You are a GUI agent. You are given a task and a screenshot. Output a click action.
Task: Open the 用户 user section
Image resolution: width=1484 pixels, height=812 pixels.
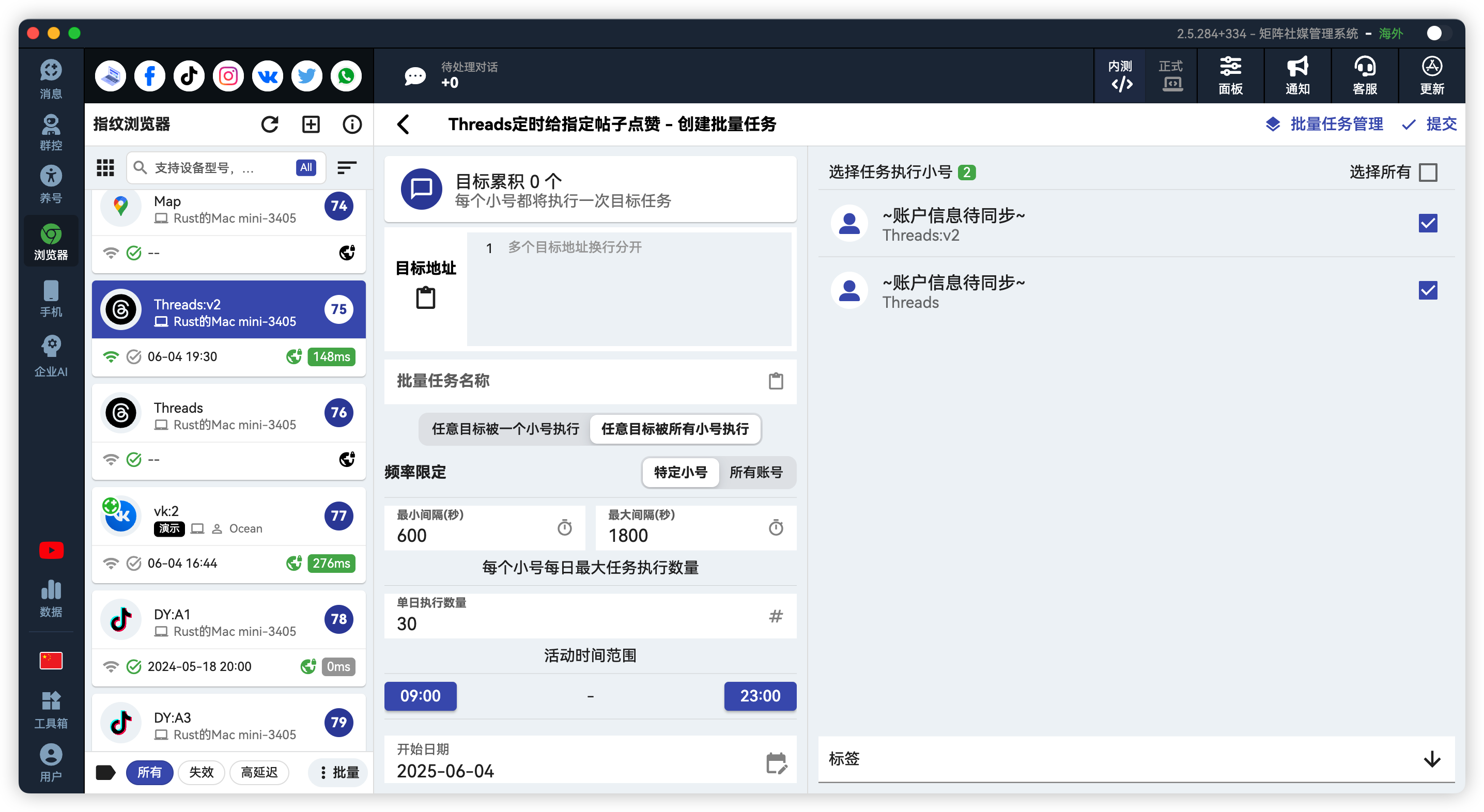point(51,762)
